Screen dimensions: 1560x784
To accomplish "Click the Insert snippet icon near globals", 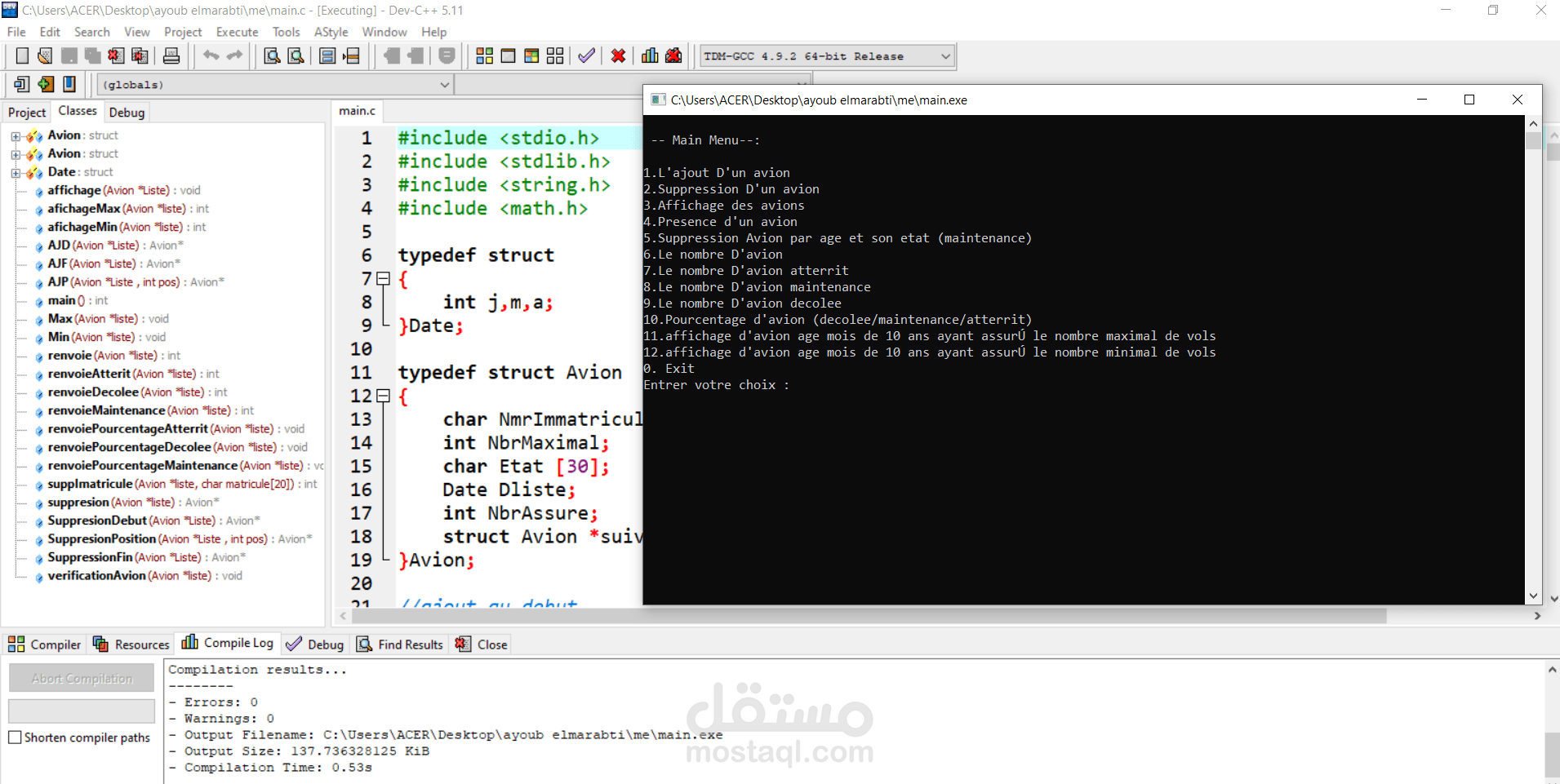I will pyautogui.click(x=22, y=84).
